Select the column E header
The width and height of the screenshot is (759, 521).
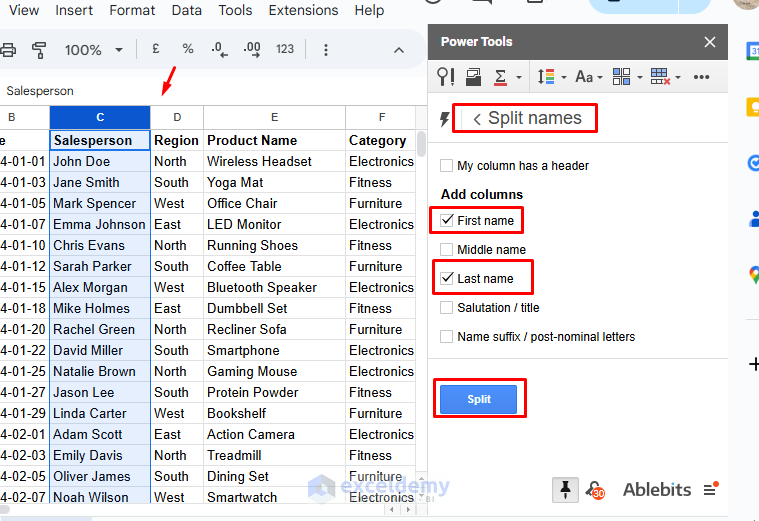click(x=274, y=117)
